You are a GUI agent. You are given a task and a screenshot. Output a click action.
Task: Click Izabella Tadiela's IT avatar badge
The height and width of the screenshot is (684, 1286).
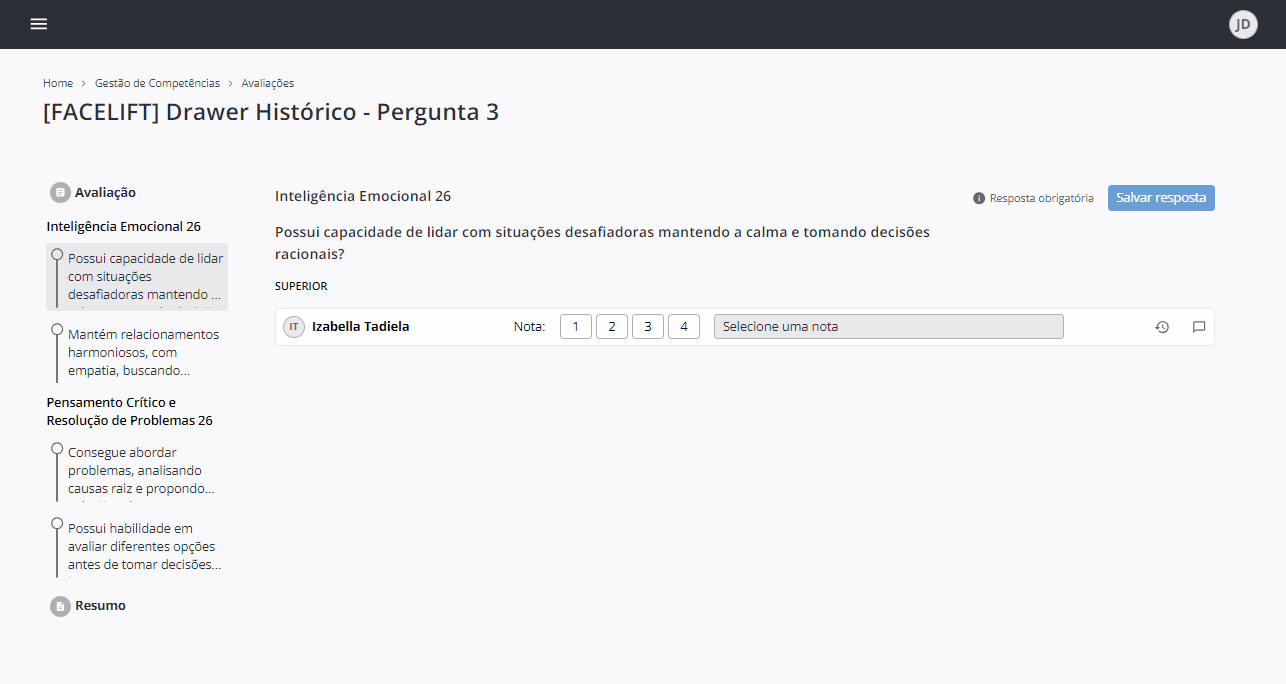(293, 327)
